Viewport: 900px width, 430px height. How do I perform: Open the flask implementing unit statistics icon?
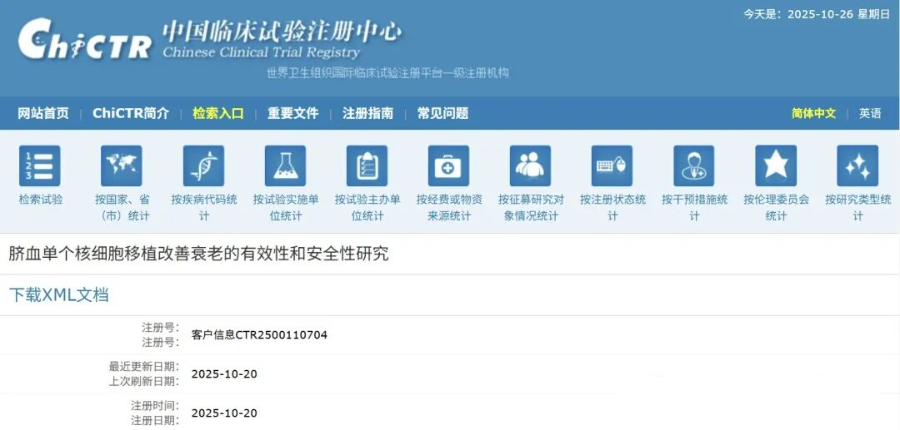(x=285, y=166)
